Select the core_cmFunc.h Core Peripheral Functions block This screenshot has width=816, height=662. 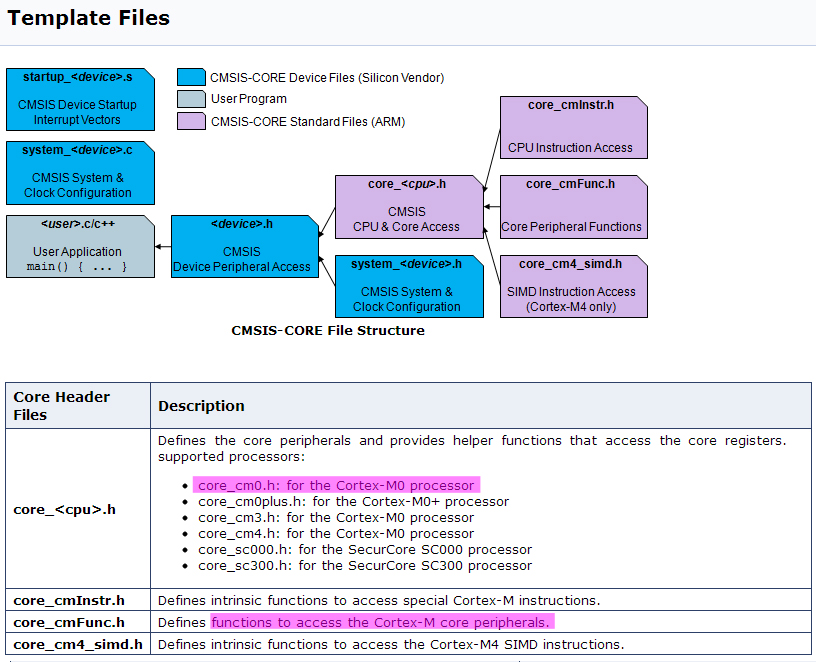point(573,206)
